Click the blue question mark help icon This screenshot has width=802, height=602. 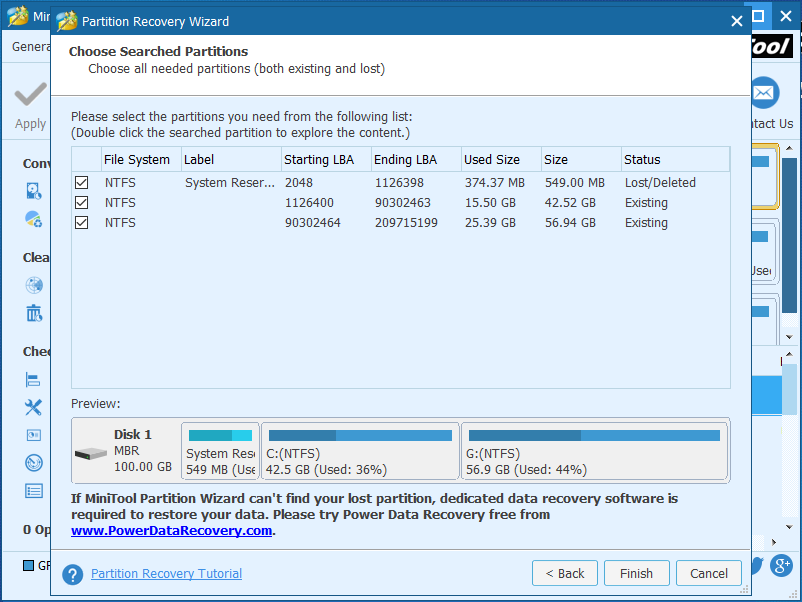73,574
